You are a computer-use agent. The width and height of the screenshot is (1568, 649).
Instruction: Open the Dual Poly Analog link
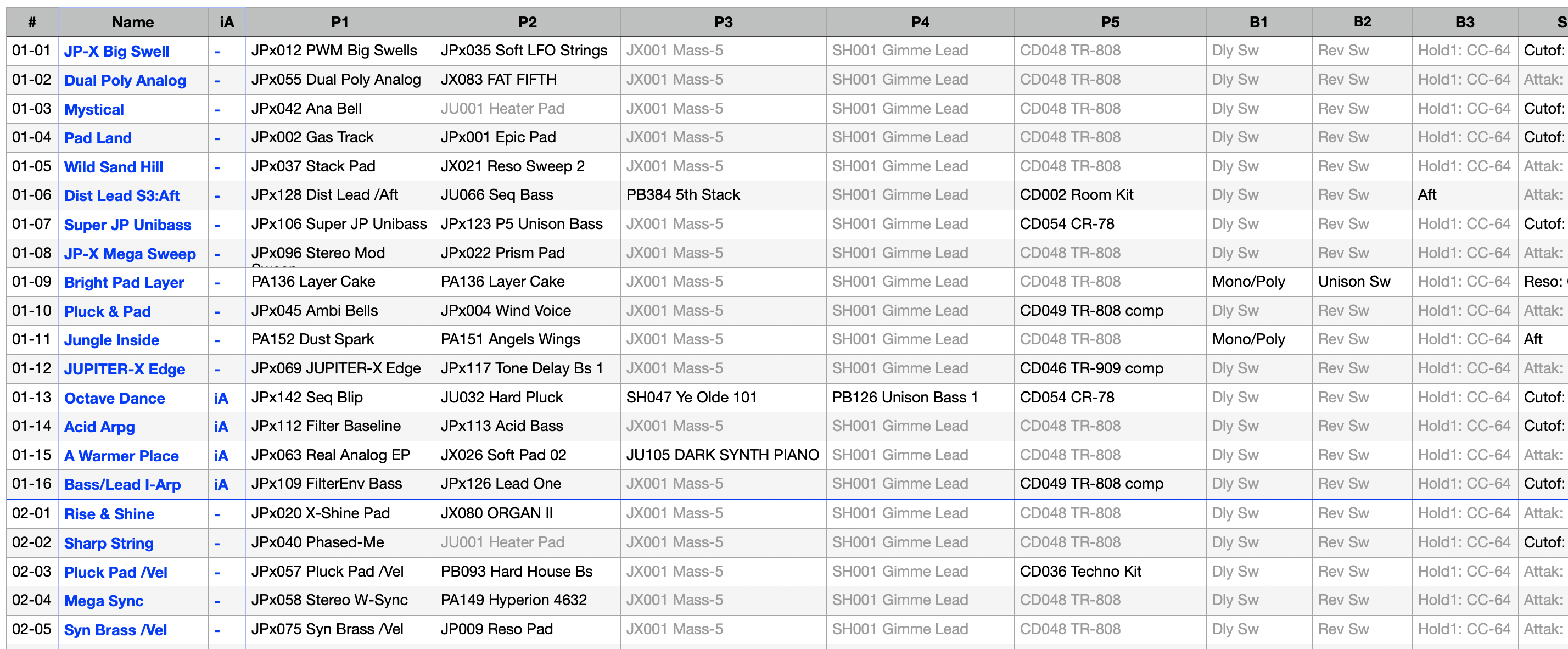coord(125,80)
